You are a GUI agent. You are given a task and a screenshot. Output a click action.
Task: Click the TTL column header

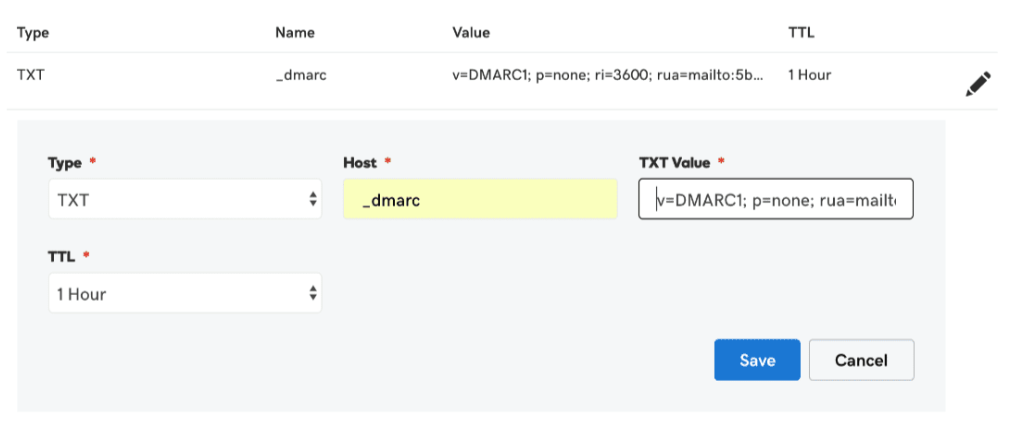pyautogui.click(x=801, y=33)
